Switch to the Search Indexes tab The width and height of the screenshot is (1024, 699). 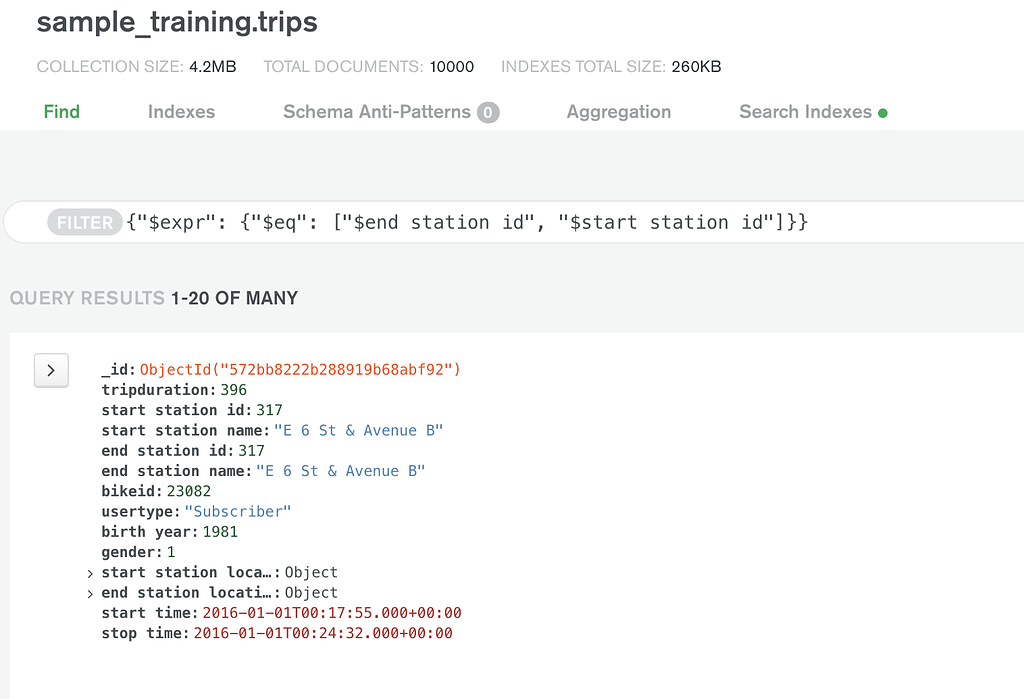point(806,112)
